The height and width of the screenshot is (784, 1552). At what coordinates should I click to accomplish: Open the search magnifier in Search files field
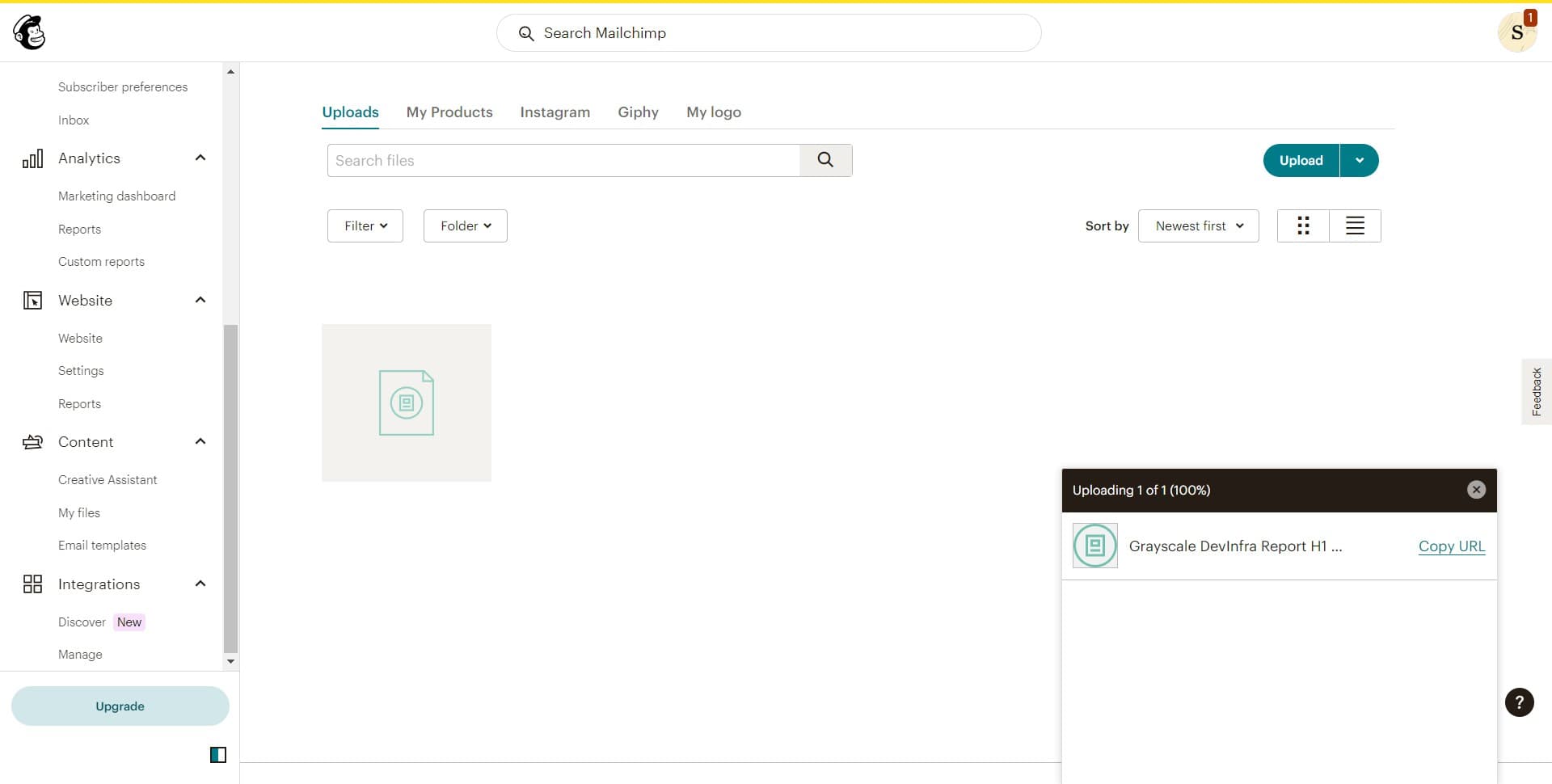pos(825,160)
